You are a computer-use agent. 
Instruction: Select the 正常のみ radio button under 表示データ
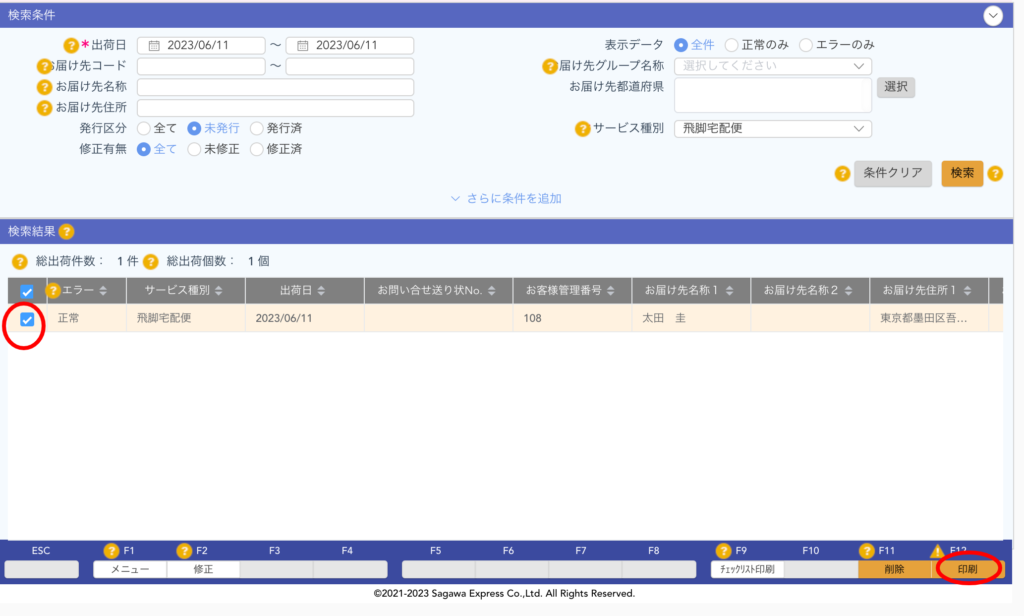point(733,44)
